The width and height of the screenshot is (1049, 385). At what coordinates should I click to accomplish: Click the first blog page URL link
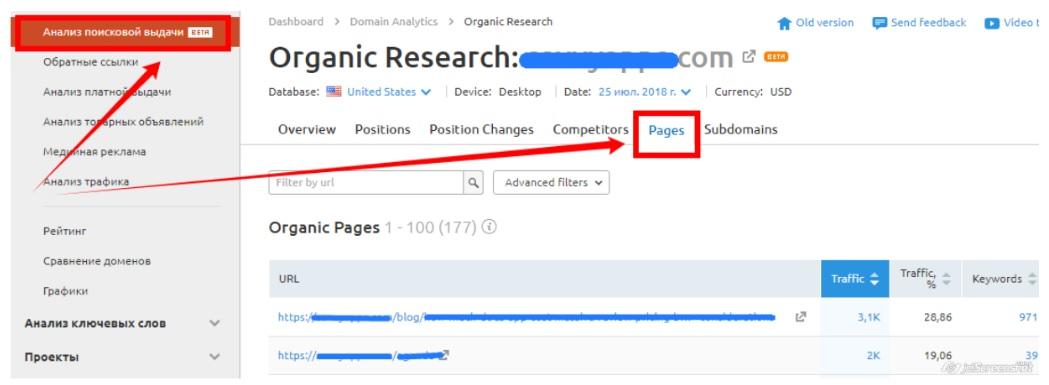527,317
